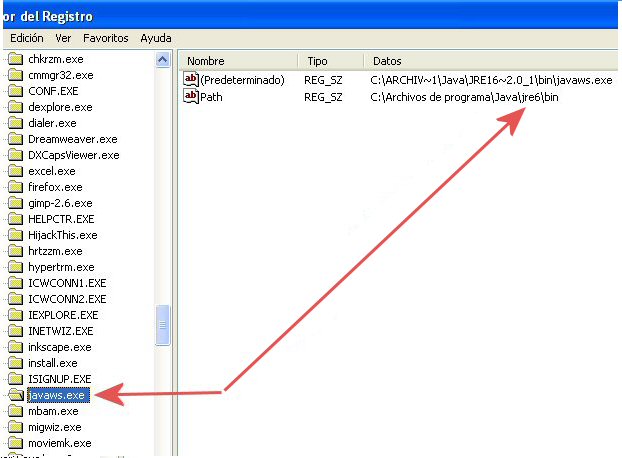622x458 pixels.
Task: Click the chkrzm.exe folder icon
Action: pos(15,59)
